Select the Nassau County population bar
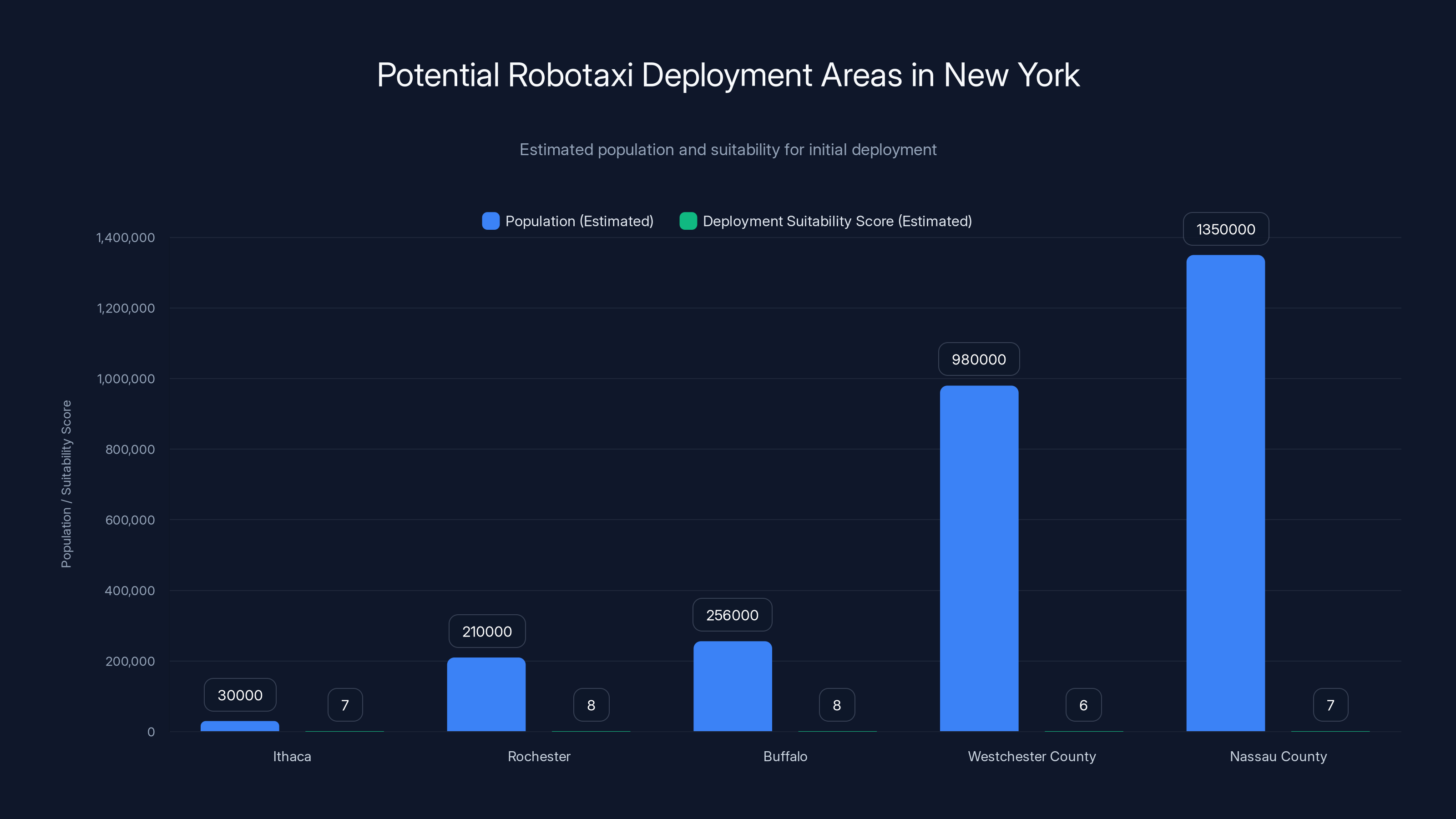This screenshot has width=1456, height=819. [1225, 497]
